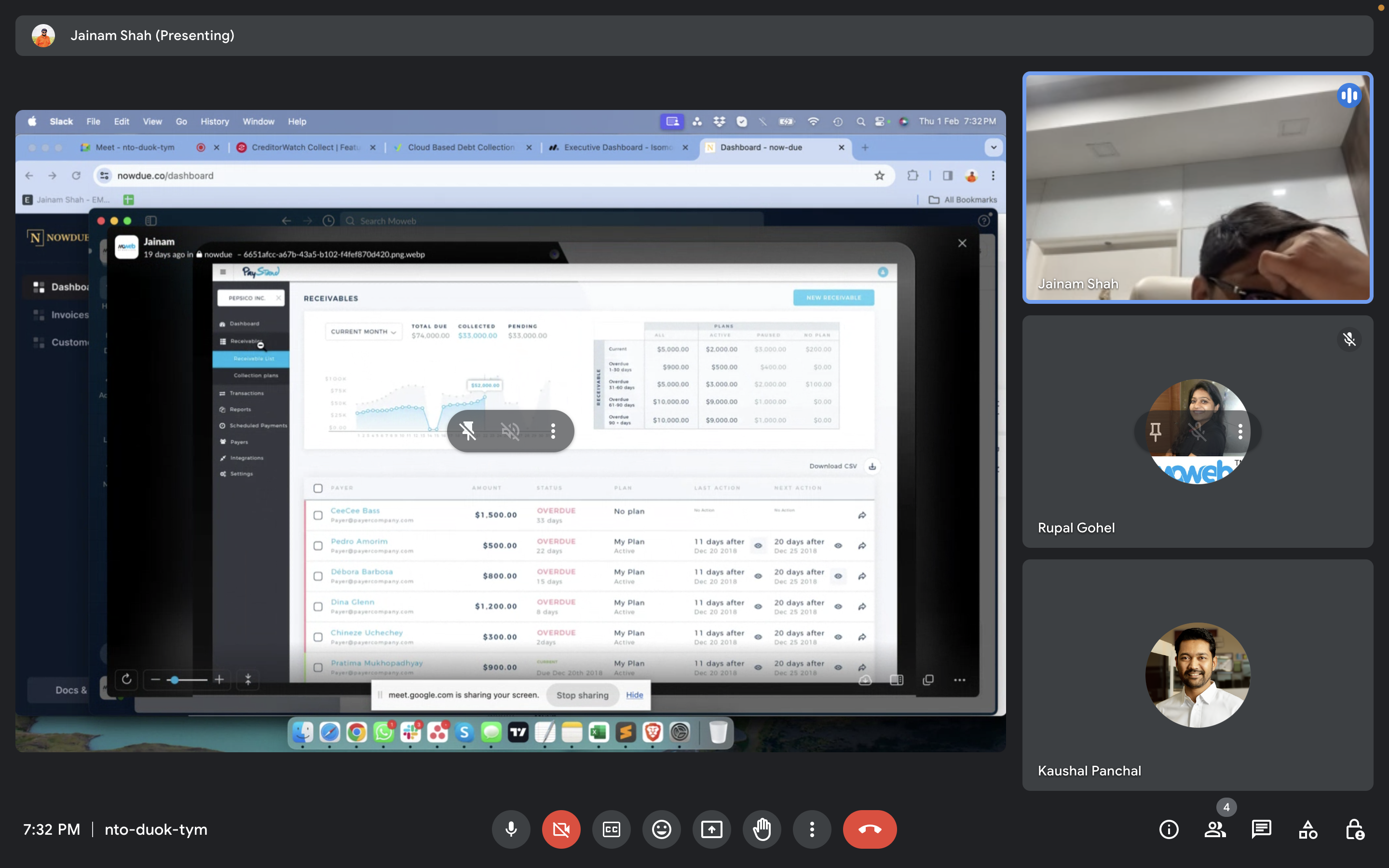1389x868 pixels.
Task: Click Download CSV icon
Action: [872, 466]
